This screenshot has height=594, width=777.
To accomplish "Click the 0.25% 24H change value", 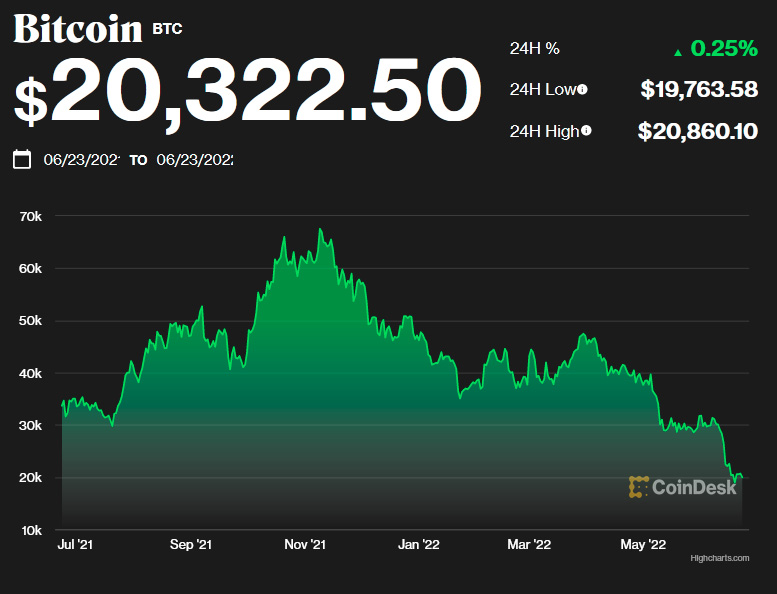I will coord(723,50).
